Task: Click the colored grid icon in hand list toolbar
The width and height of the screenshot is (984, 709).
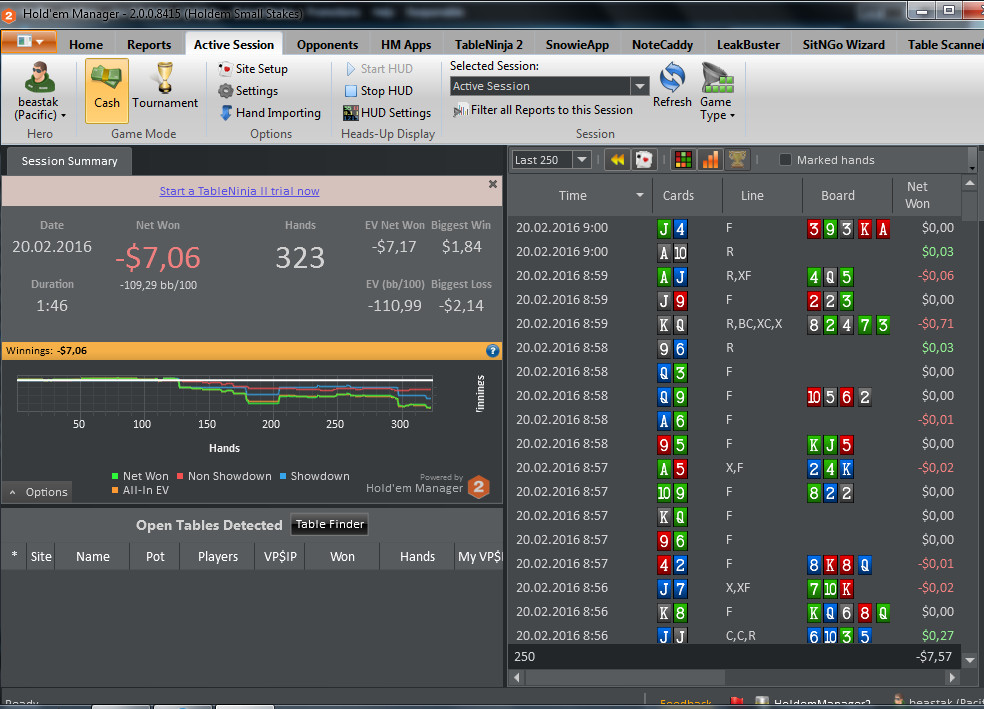Action: pos(683,160)
